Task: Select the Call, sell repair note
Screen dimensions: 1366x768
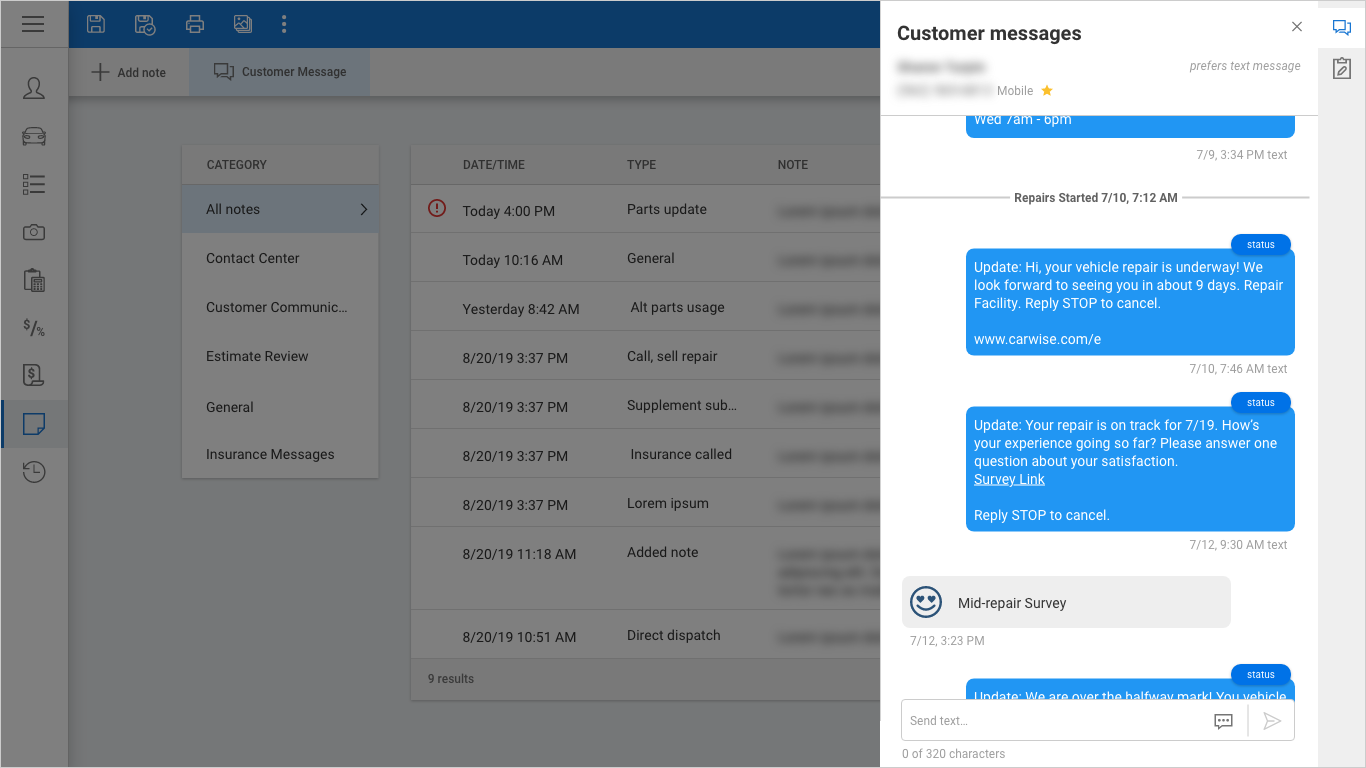Action: coord(646,356)
